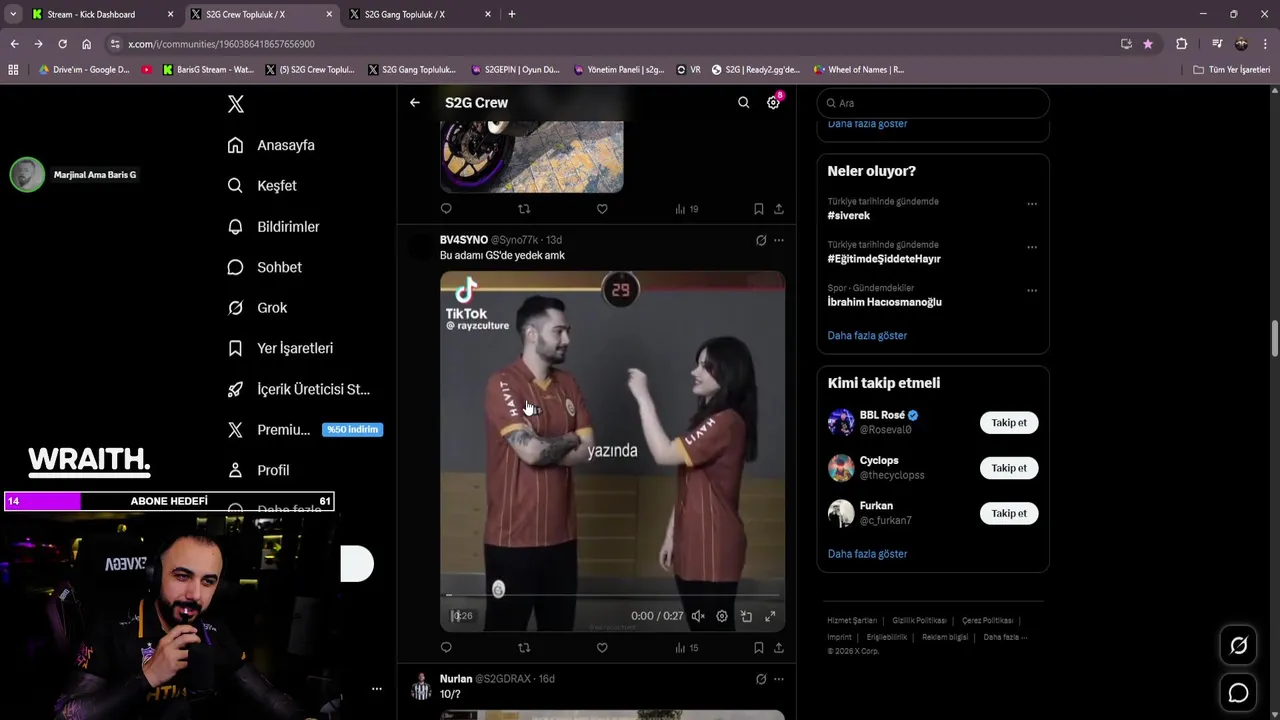Share the motorcycle image post
1280x720 pixels.
[x=779, y=209]
